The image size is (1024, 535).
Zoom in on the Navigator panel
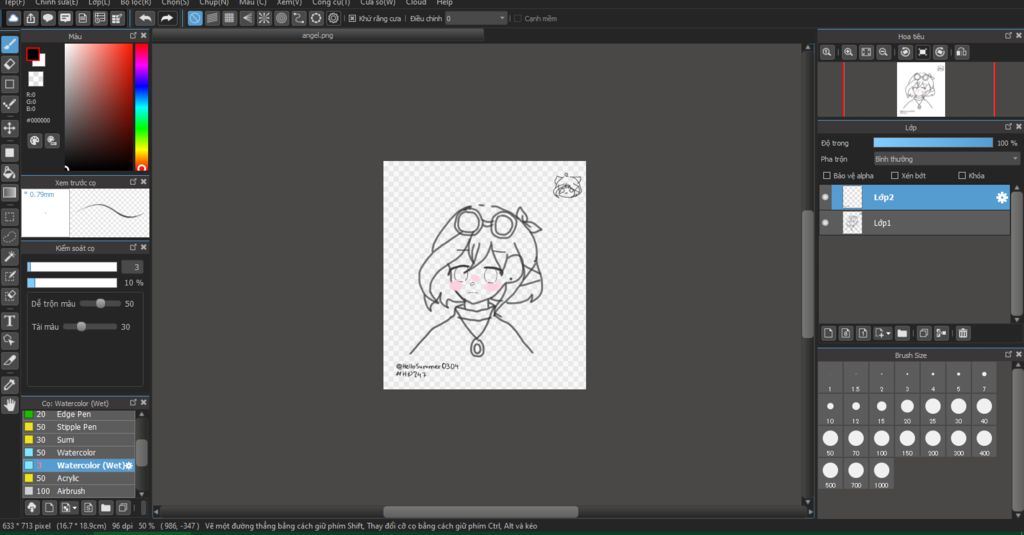pos(848,52)
